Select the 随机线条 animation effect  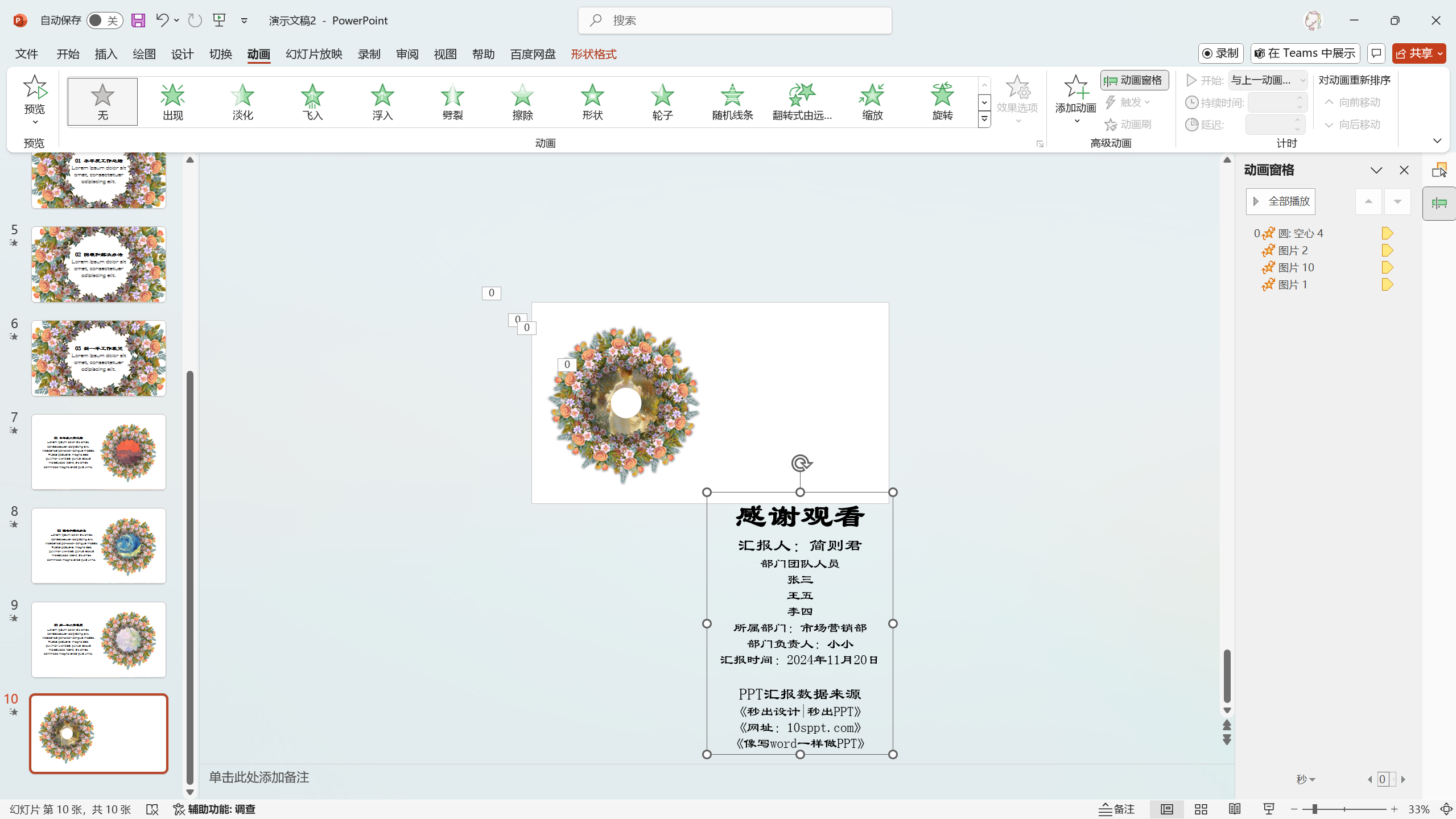click(x=732, y=102)
